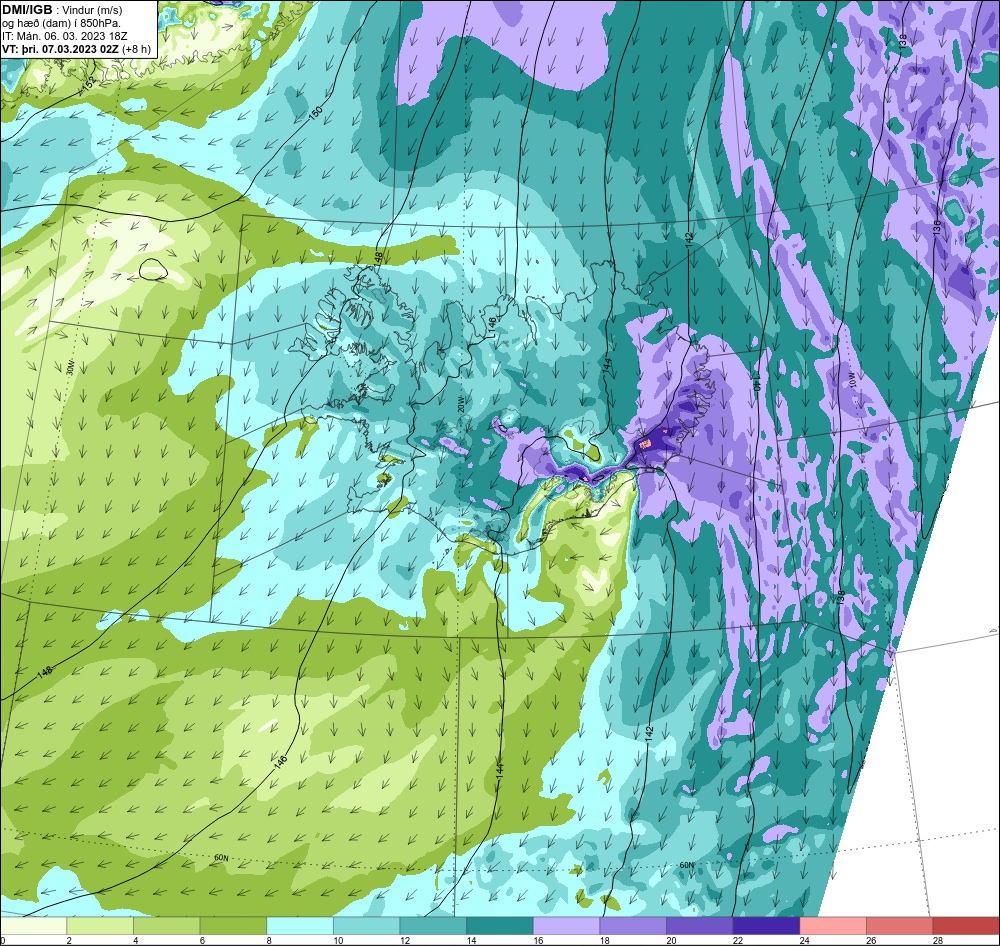
Task: Select the legend swatch between 18 and 20
Action: 633,925
